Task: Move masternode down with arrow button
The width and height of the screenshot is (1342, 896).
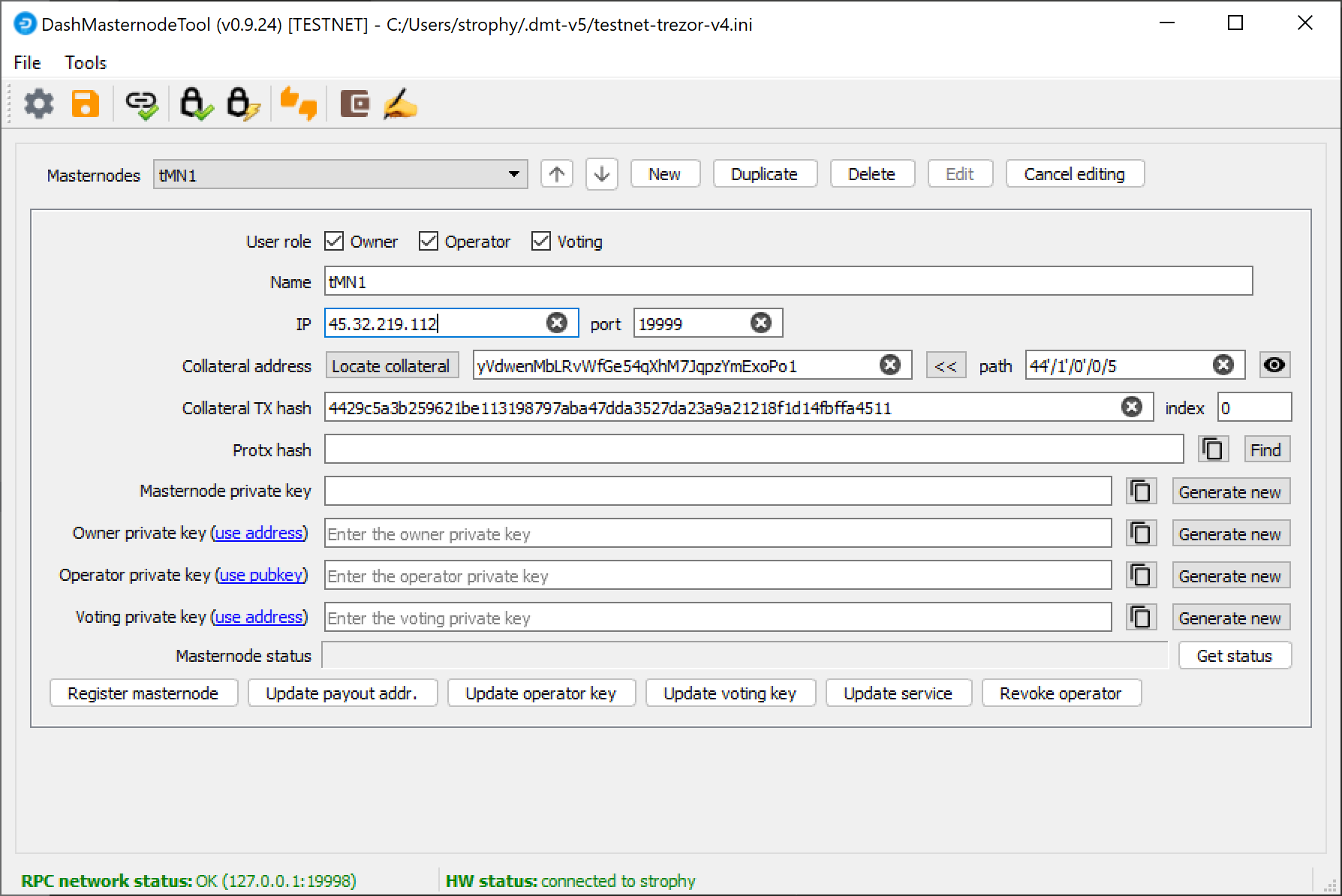Action: pos(602,174)
